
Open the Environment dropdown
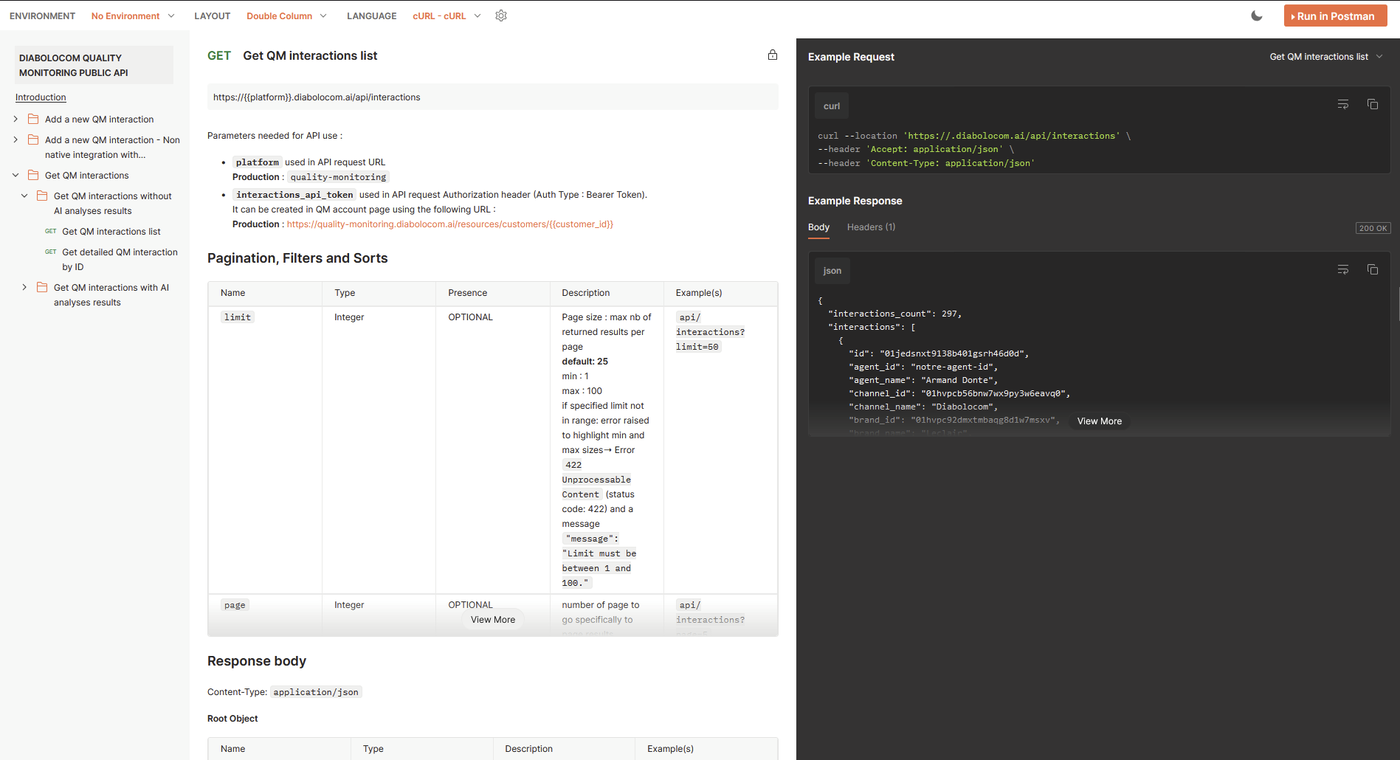132,16
